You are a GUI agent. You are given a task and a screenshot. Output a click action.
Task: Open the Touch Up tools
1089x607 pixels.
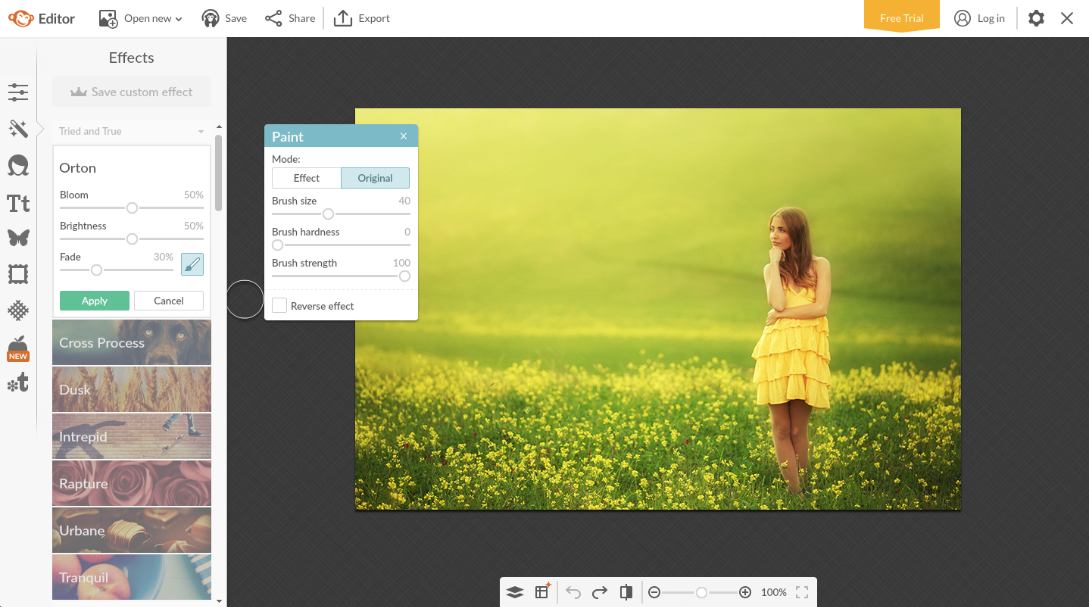[18, 165]
